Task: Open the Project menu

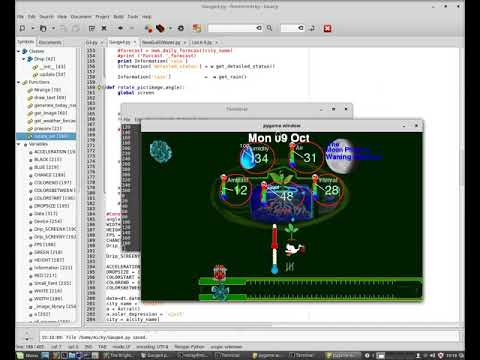Action: [102, 16]
